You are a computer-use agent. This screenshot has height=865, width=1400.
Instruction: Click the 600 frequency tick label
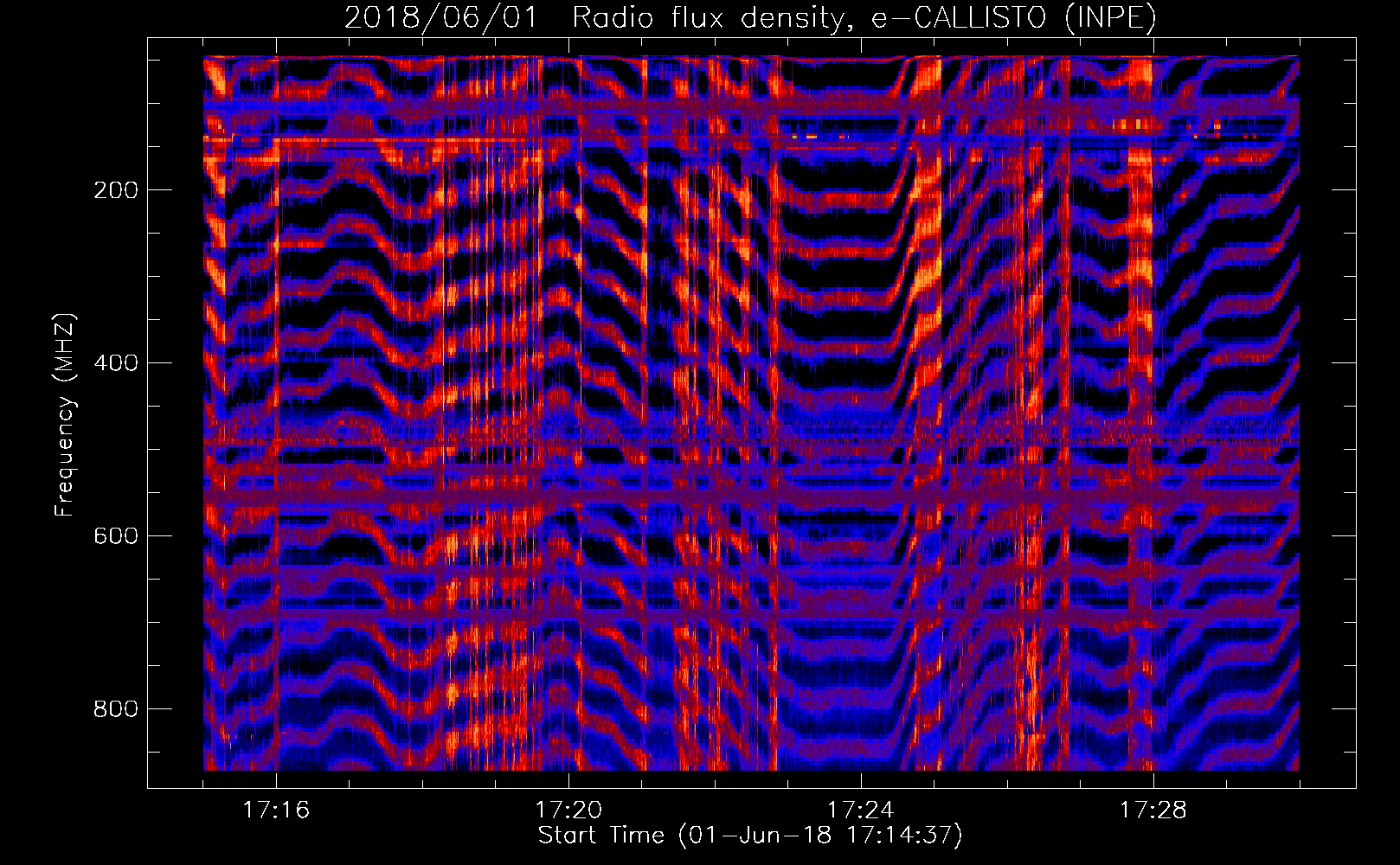tap(116, 536)
